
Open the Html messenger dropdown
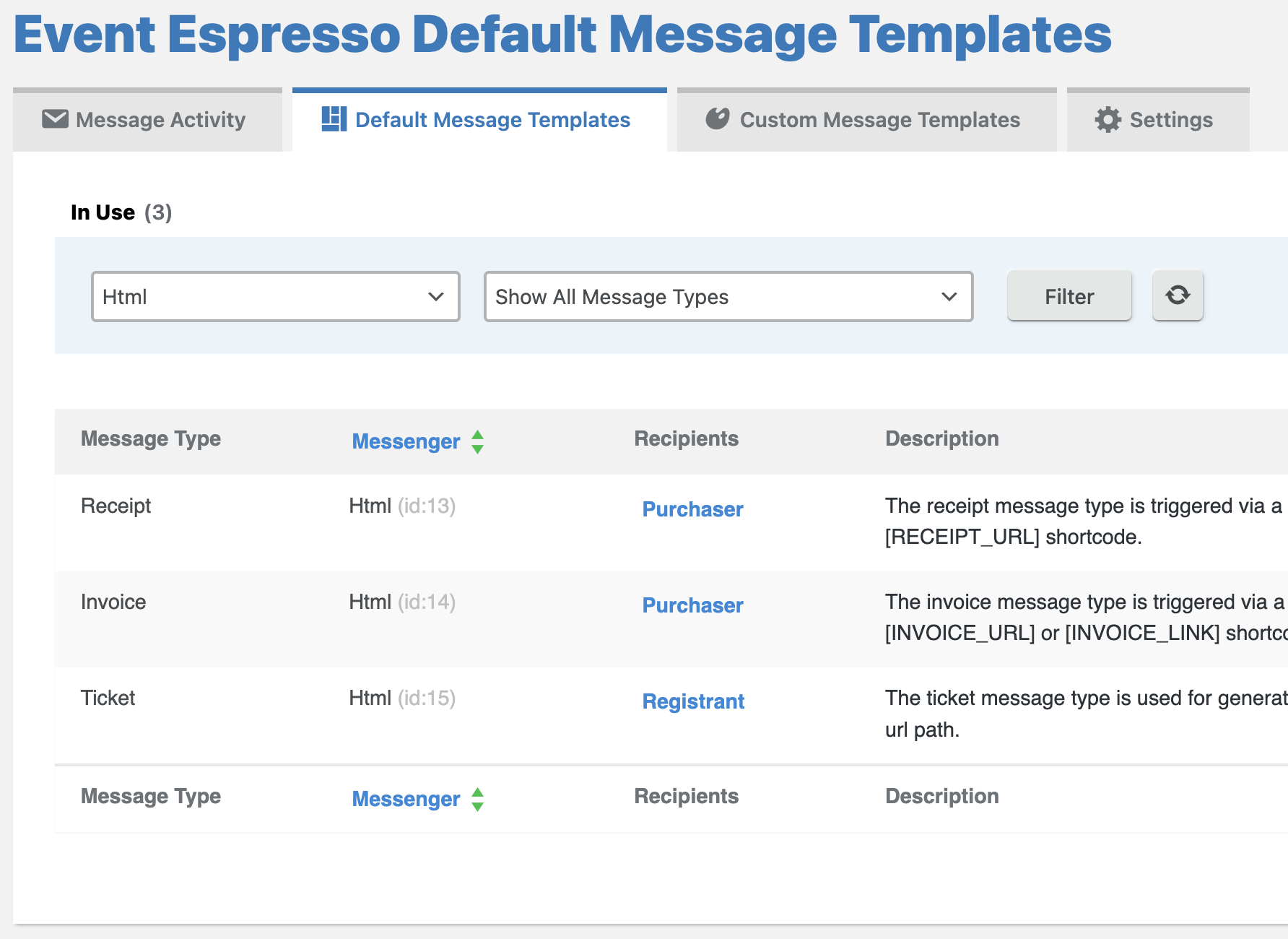[276, 296]
